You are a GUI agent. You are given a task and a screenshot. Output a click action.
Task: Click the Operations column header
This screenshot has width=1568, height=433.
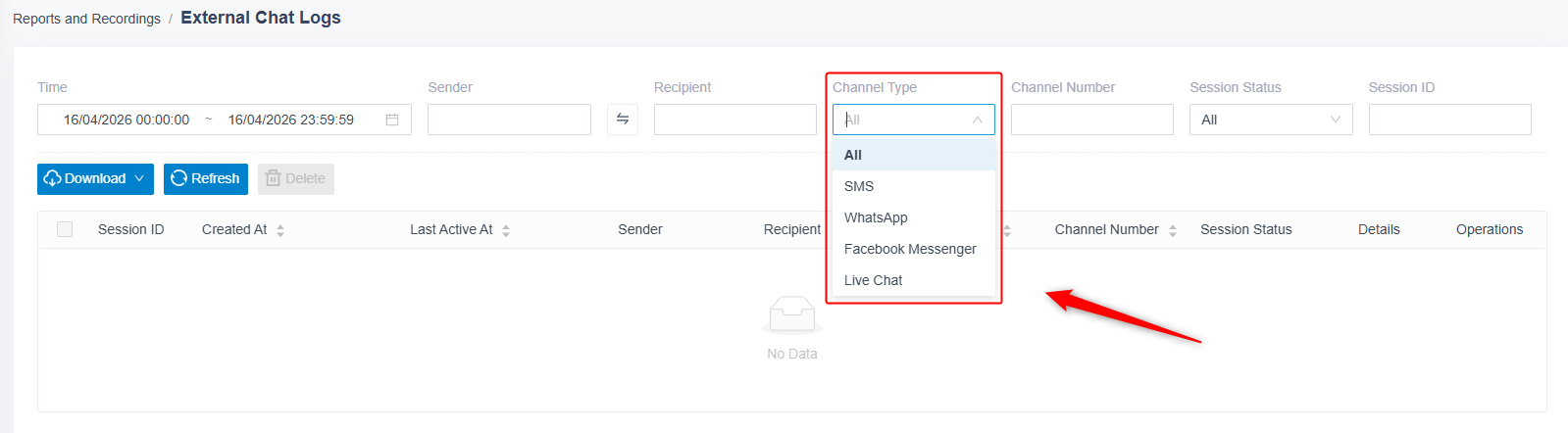click(x=1490, y=229)
